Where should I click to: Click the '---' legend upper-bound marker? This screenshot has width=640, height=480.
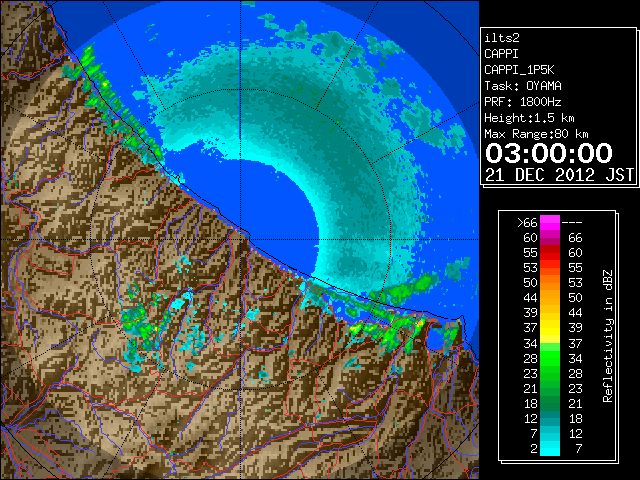(x=572, y=223)
